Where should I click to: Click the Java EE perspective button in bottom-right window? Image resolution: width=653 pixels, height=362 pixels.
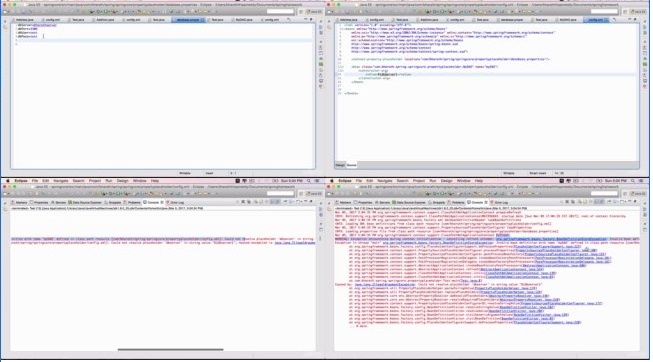(x=638, y=194)
